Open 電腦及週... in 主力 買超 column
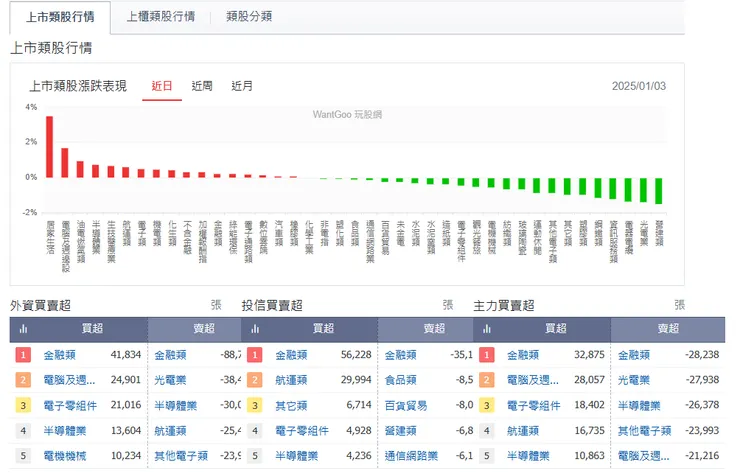 click(x=533, y=380)
